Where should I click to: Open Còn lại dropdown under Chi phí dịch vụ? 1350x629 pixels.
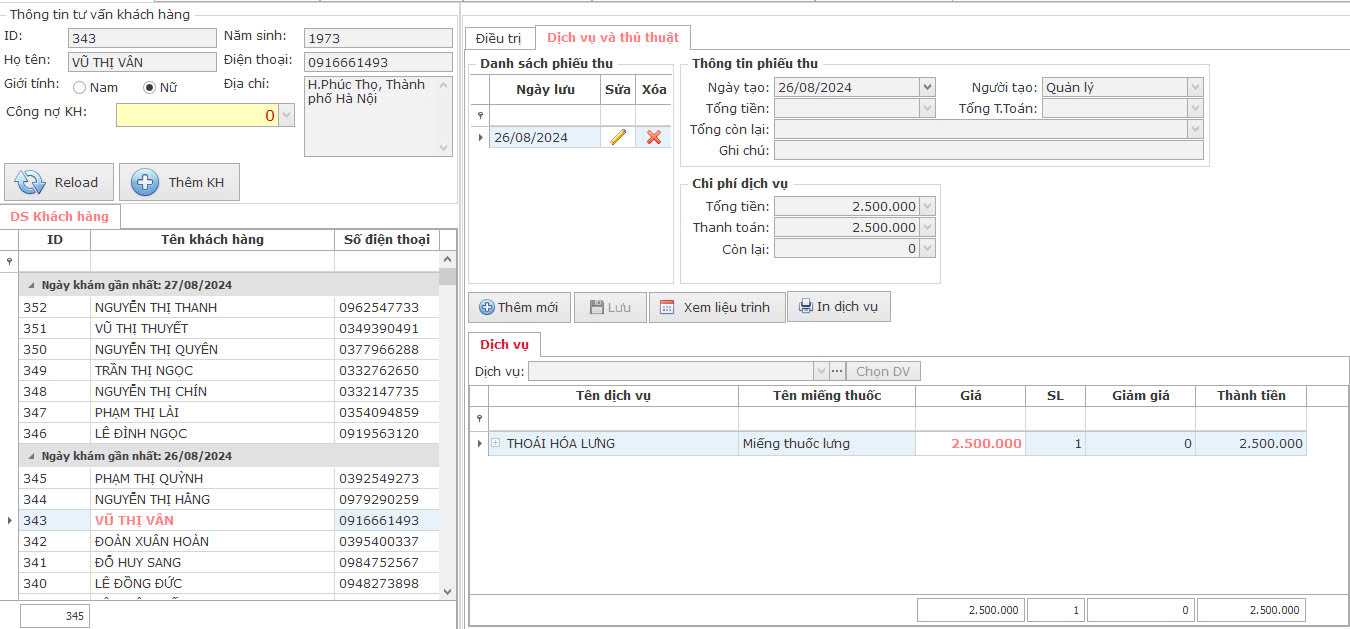pyautogui.click(x=927, y=248)
